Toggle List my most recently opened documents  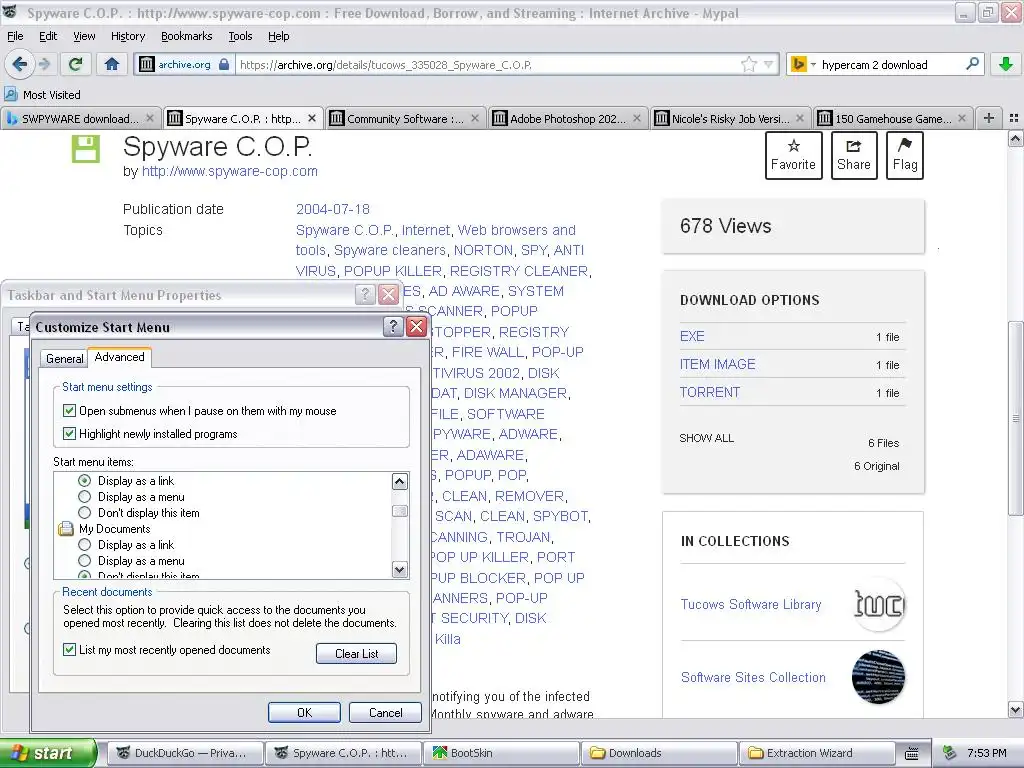[x=69, y=650]
